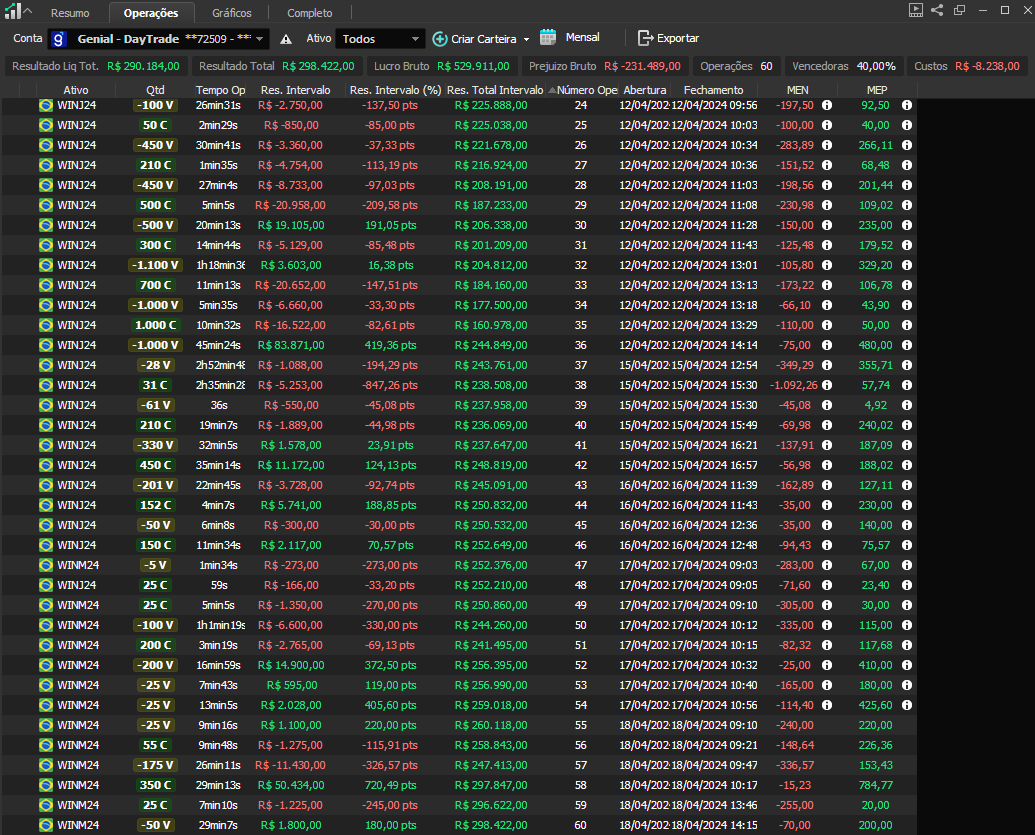Click MEN info icon for operation 50
Screen dimensions: 1035x835
pyautogui.click(x=826, y=625)
